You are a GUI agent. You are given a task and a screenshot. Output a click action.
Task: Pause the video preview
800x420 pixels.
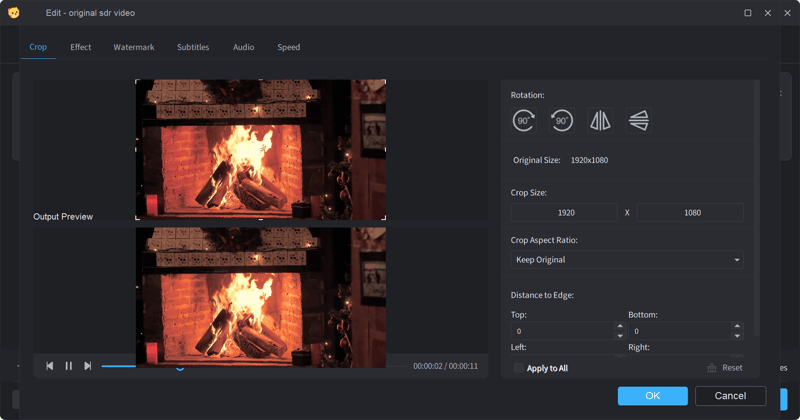(x=69, y=366)
